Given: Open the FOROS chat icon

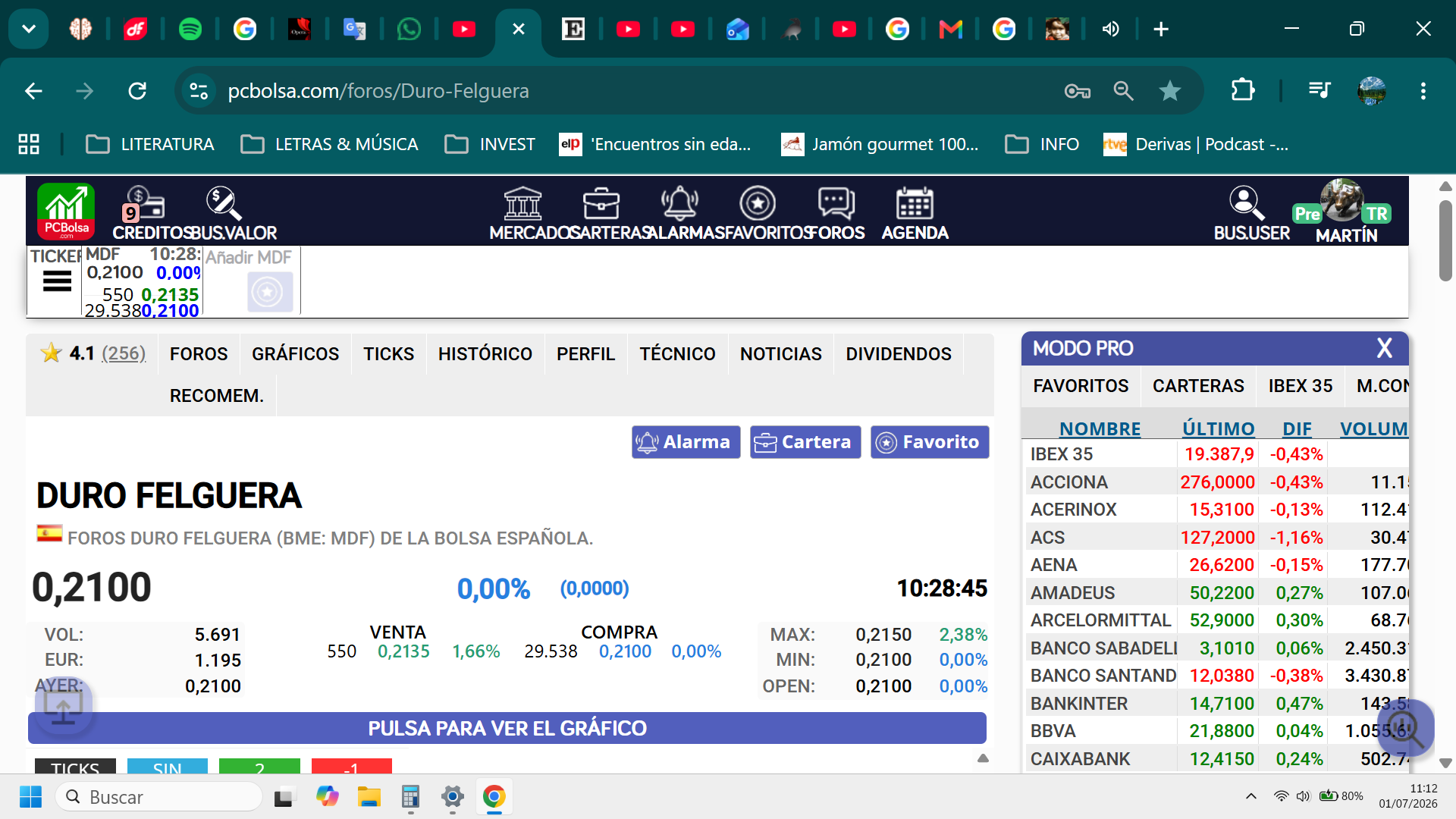Looking at the screenshot, I should 836,203.
